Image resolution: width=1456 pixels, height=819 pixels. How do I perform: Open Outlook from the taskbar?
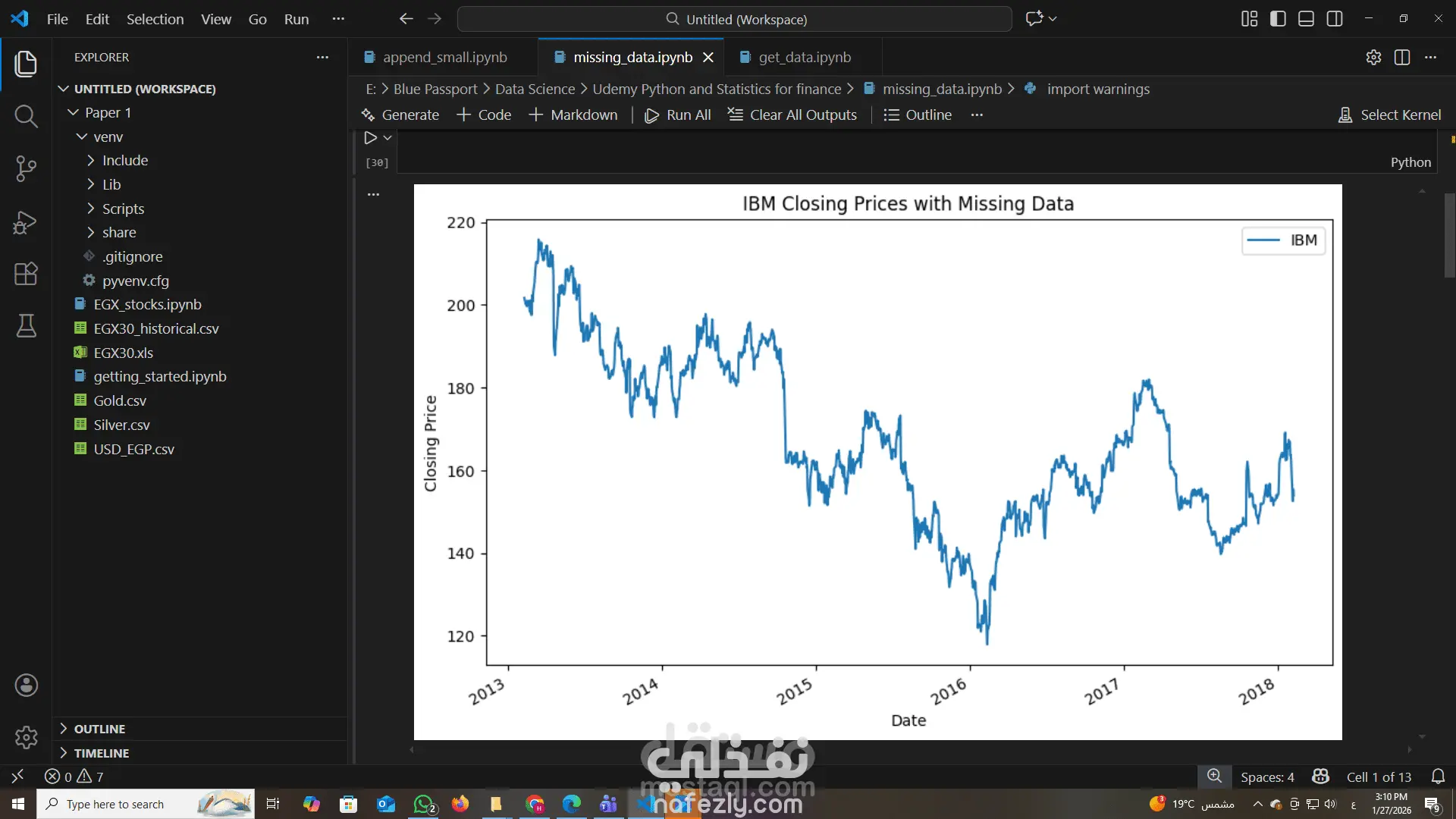tap(386, 804)
